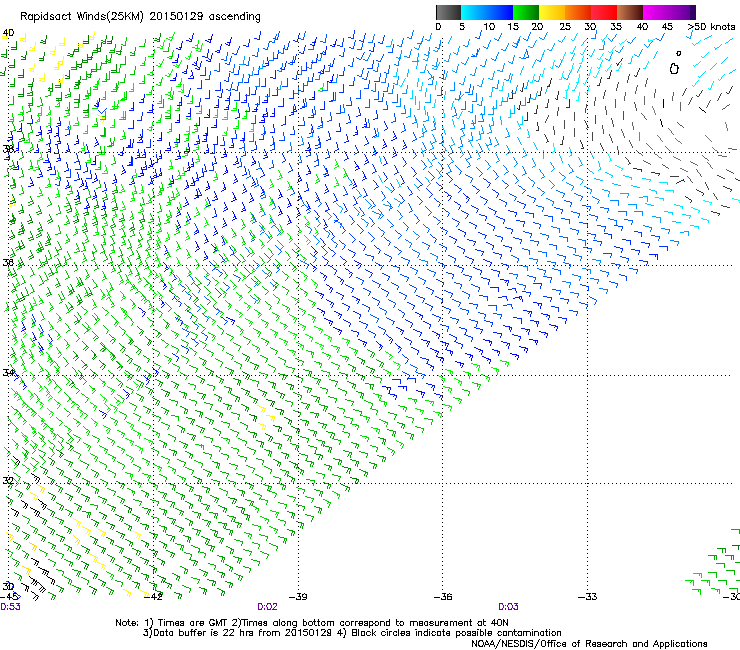Click the note line about 'Data buffer is 22 hrs'
This screenshot has height=650, width=740.
coord(352,633)
